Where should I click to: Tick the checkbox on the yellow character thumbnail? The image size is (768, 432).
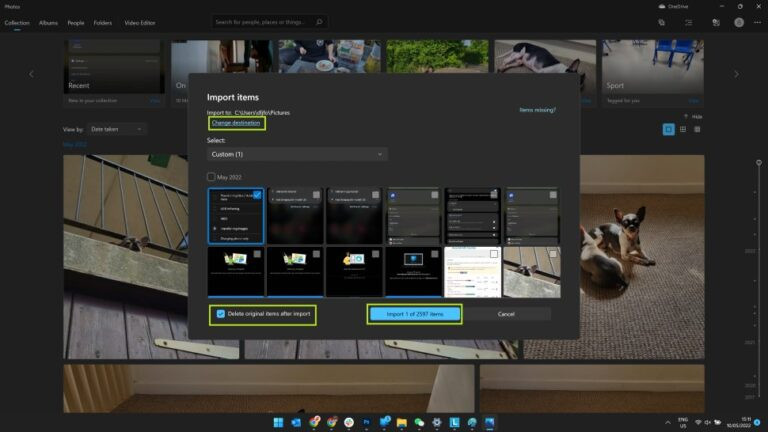click(x=375, y=254)
